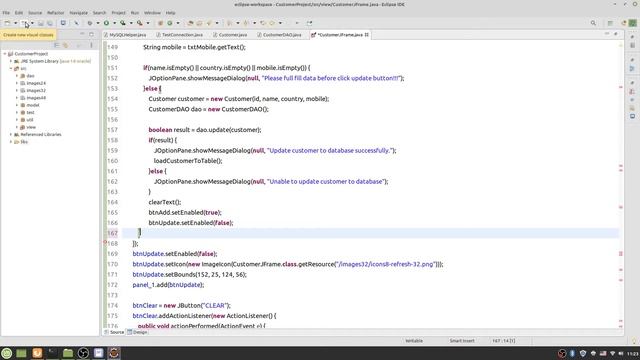The width and height of the screenshot is (640, 360).
Task: Click the error marker on line 168
Action: click(x=104, y=243)
